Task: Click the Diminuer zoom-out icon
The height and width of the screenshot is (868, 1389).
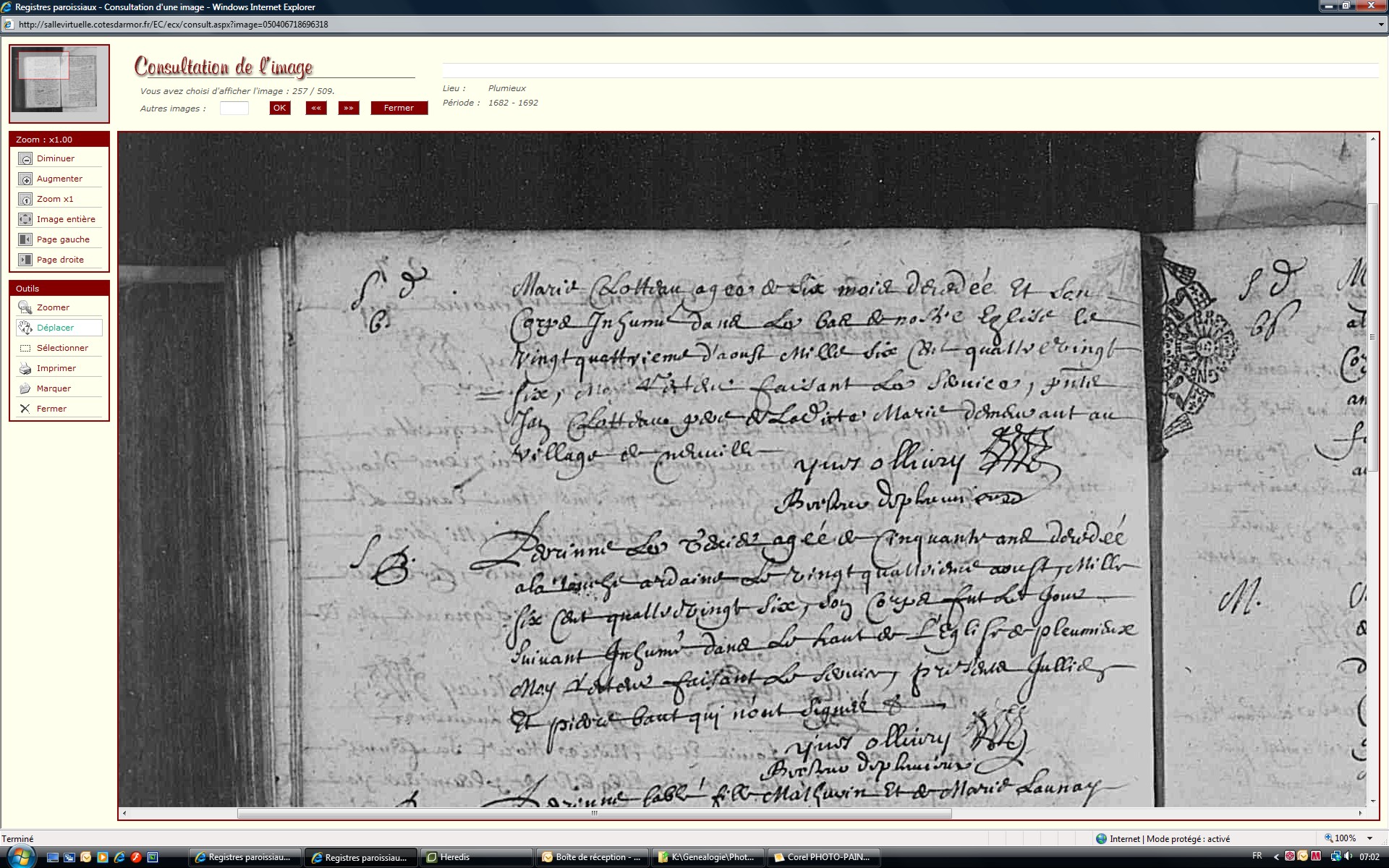Action: pyautogui.click(x=25, y=159)
